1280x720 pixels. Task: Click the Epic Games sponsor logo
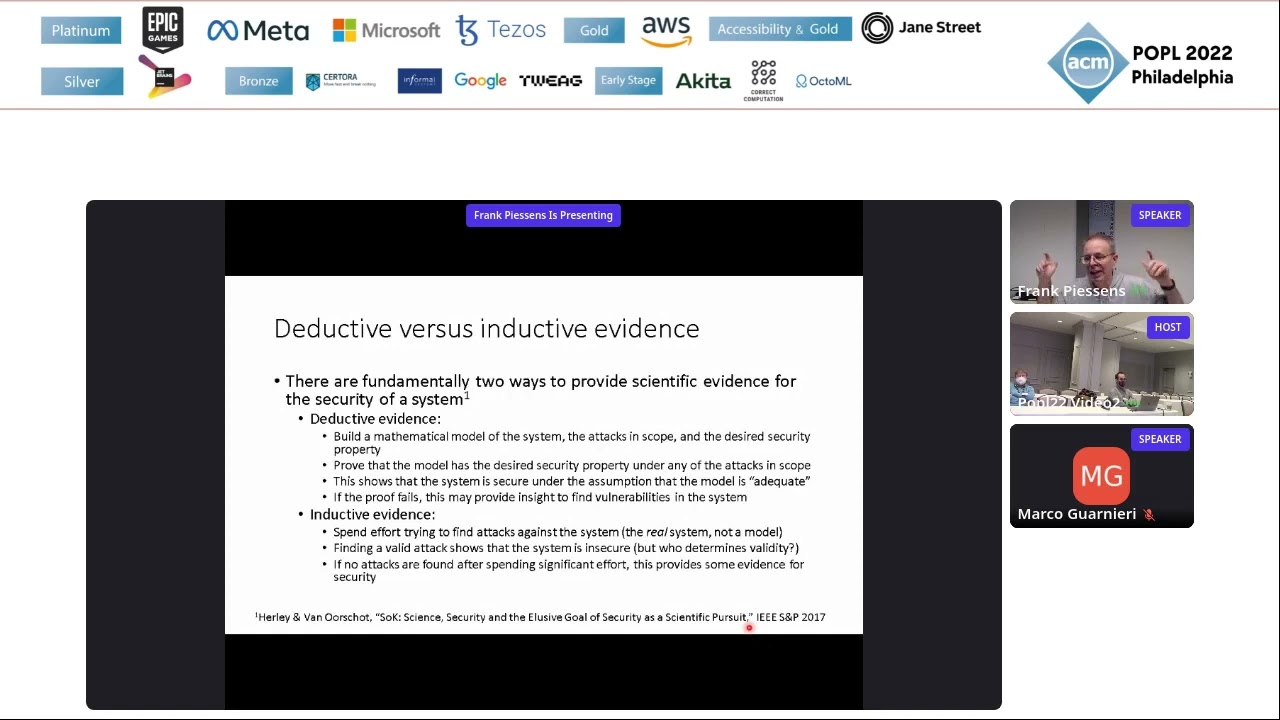(163, 29)
